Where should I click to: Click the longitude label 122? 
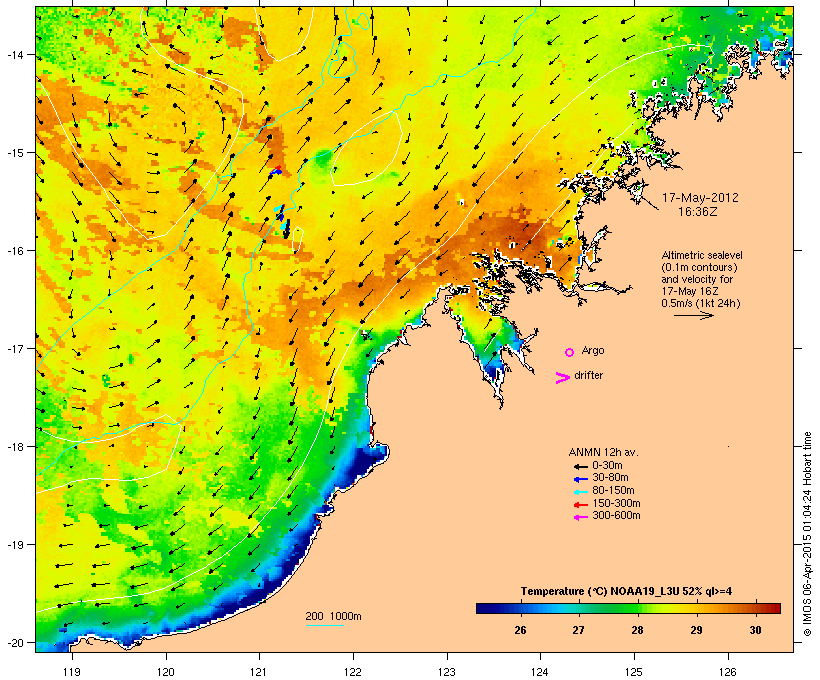coord(353,672)
